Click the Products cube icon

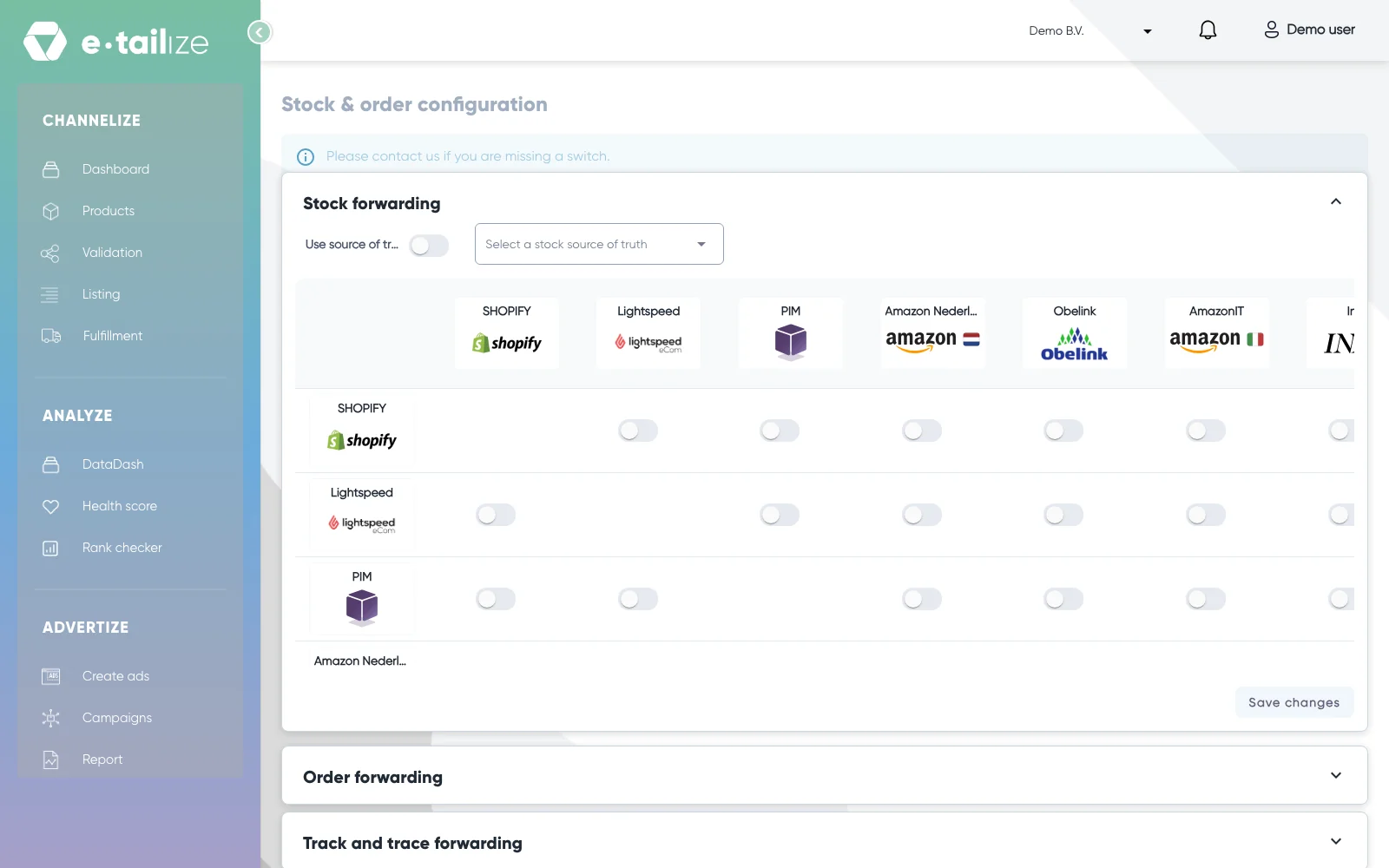click(51, 211)
